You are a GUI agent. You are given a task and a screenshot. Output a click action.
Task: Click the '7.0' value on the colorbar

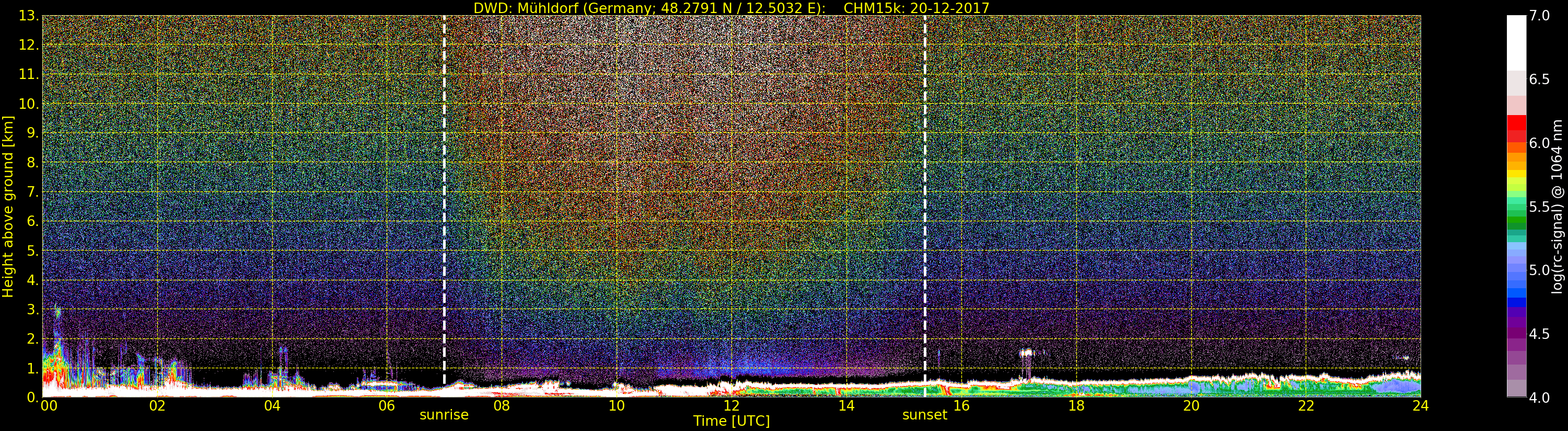point(1539,15)
